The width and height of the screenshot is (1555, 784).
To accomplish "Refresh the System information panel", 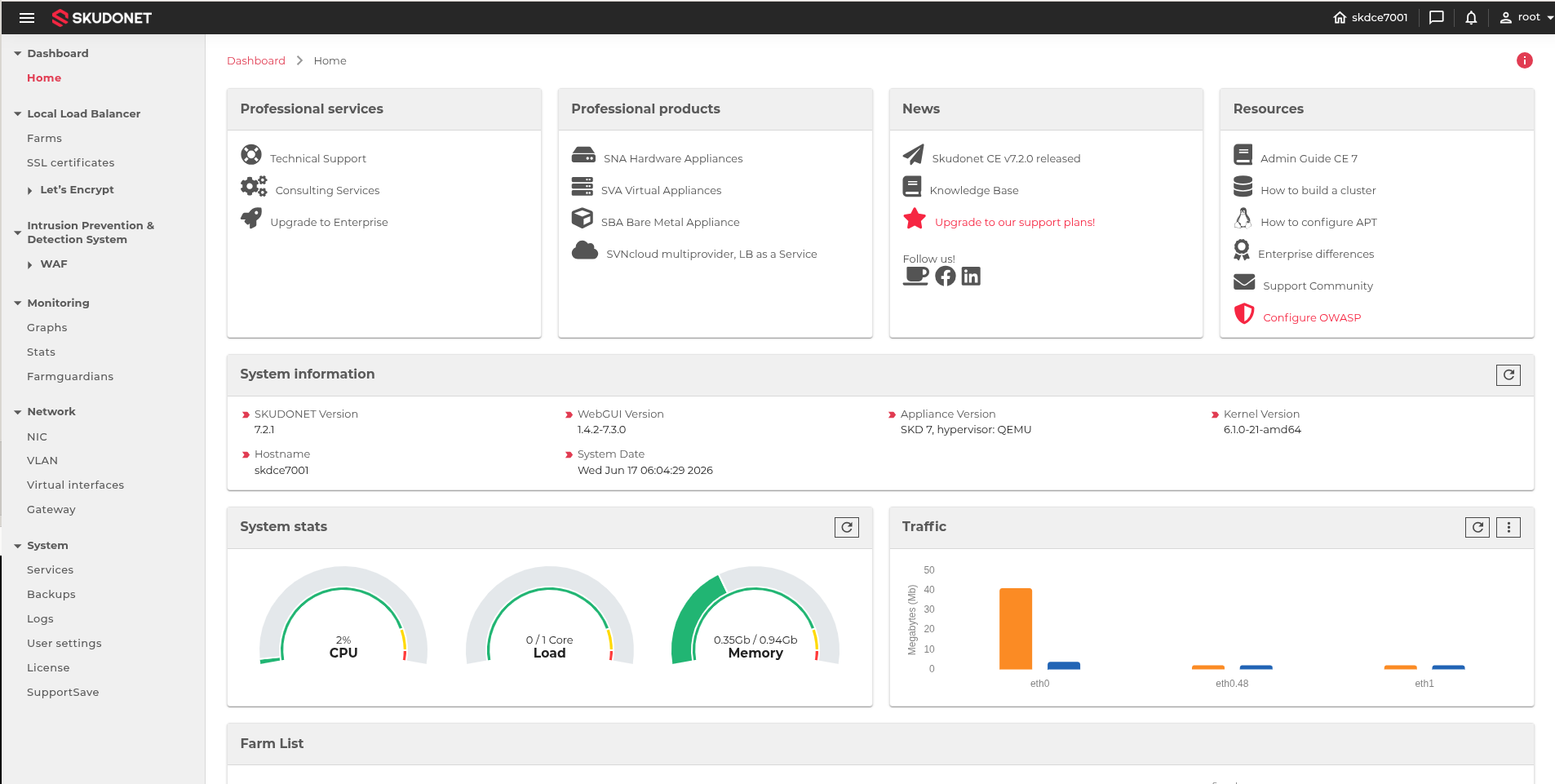I will (1508, 374).
